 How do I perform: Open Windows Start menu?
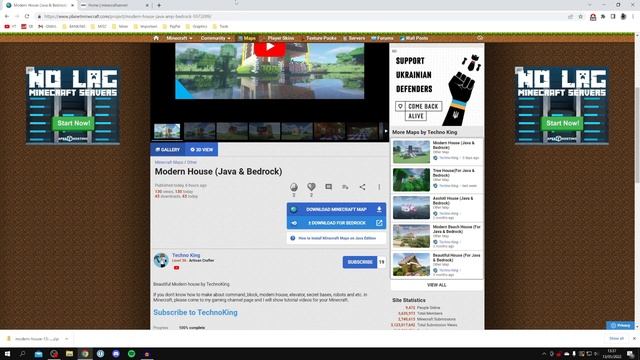7,354
